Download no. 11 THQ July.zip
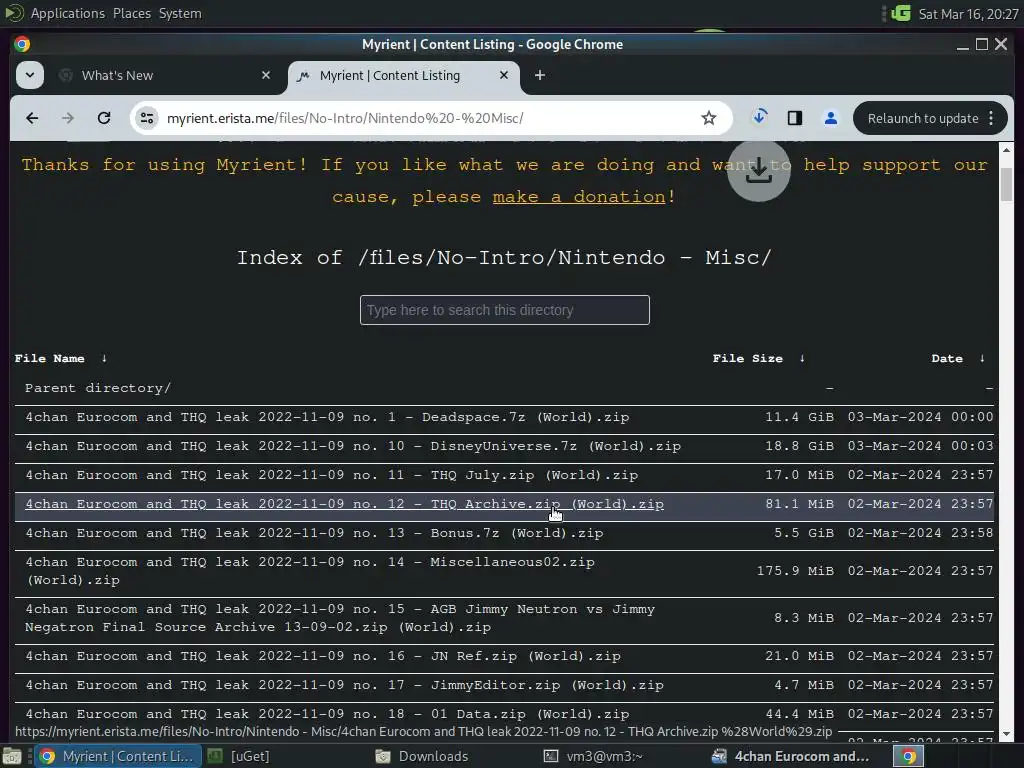 coord(331,475)
